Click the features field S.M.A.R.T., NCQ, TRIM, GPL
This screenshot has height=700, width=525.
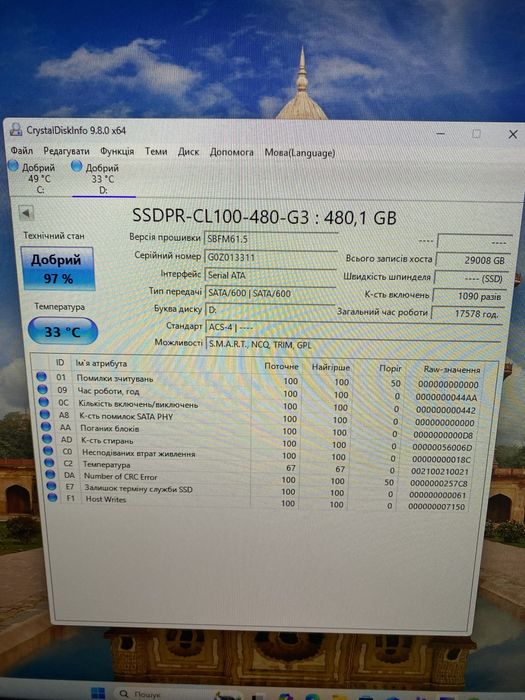353,344
